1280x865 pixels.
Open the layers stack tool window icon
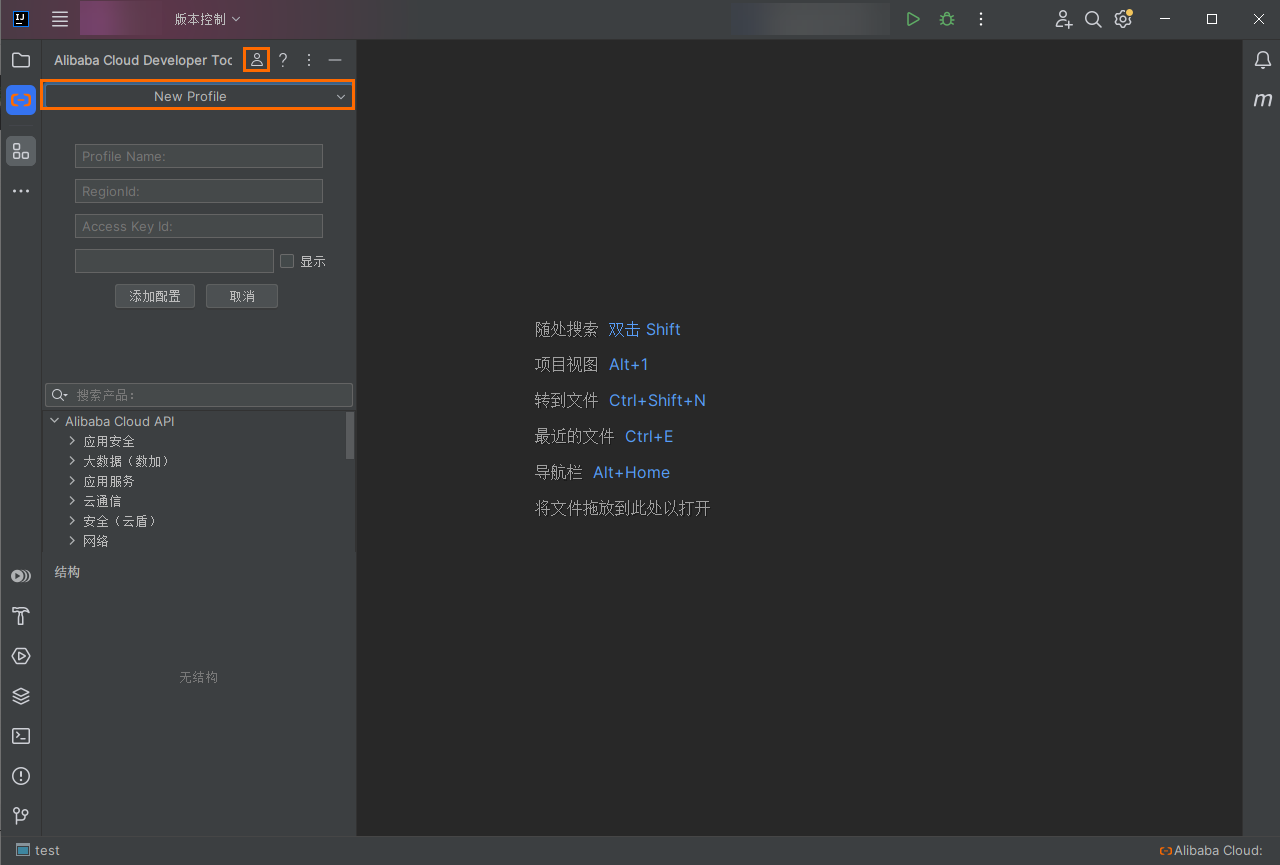(21, 696)
